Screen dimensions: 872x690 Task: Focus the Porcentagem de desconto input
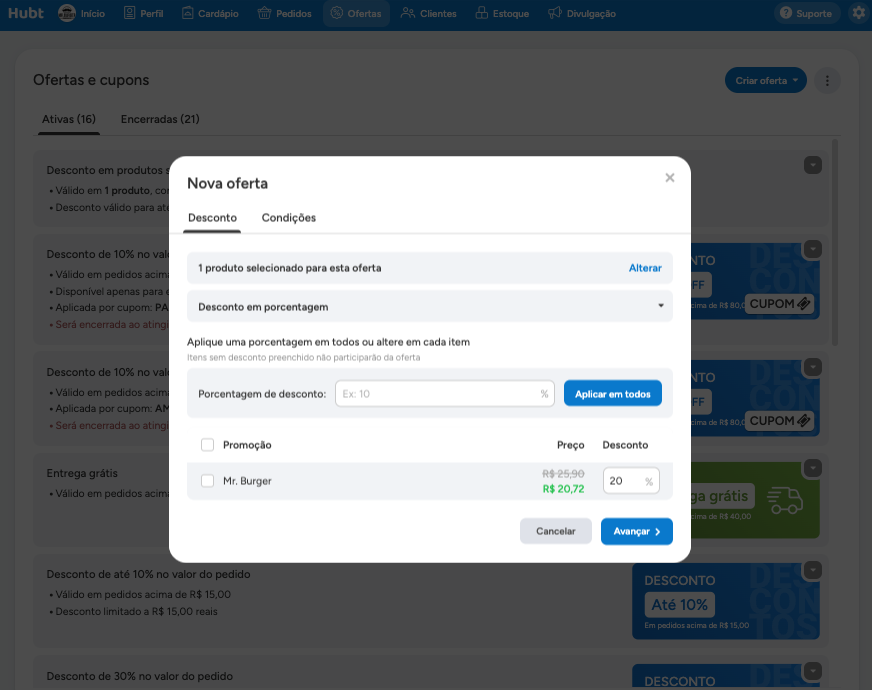[x=444, y=394]
